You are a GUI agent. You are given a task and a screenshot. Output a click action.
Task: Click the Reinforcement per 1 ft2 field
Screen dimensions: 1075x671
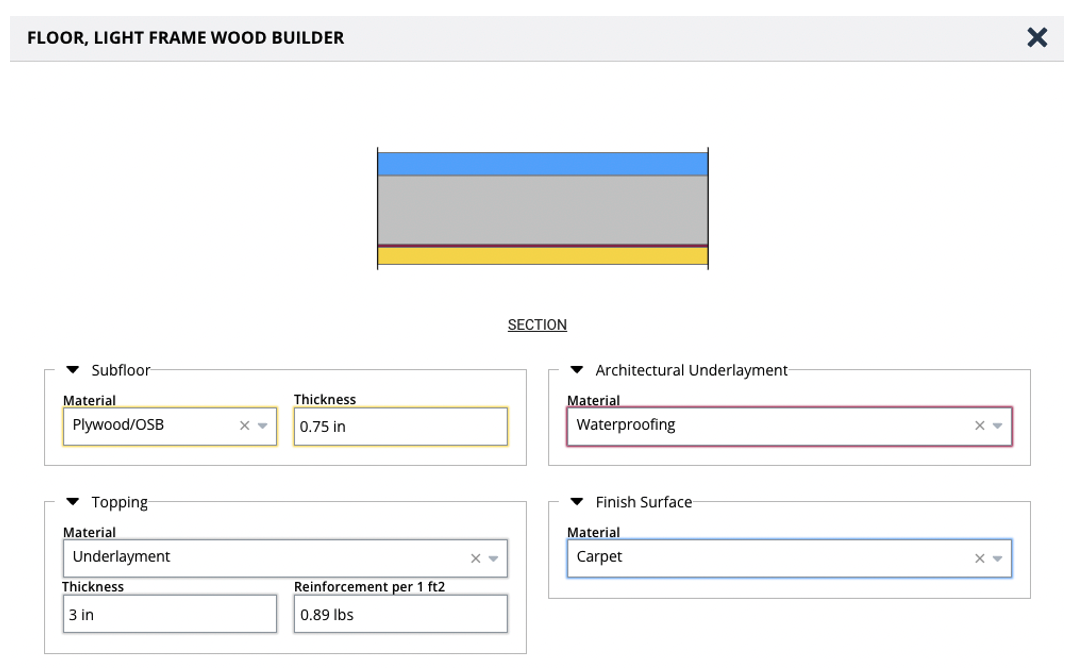pos(400,615)
